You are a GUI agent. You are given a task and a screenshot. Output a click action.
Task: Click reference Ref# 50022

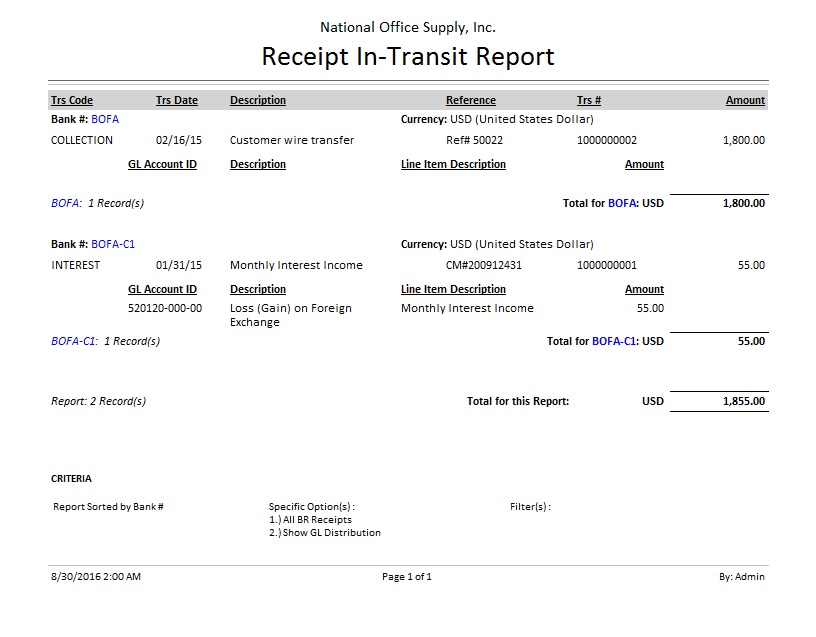pos(474,140)
